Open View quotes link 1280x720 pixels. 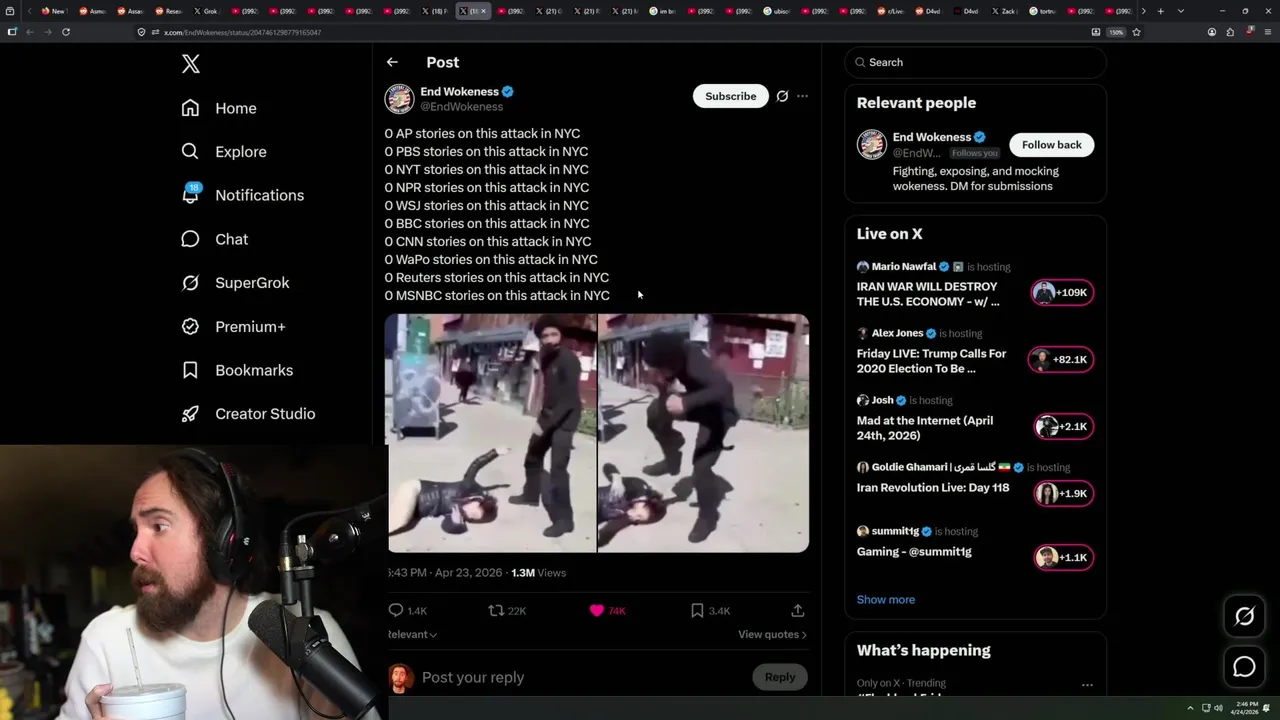(772, 634)
